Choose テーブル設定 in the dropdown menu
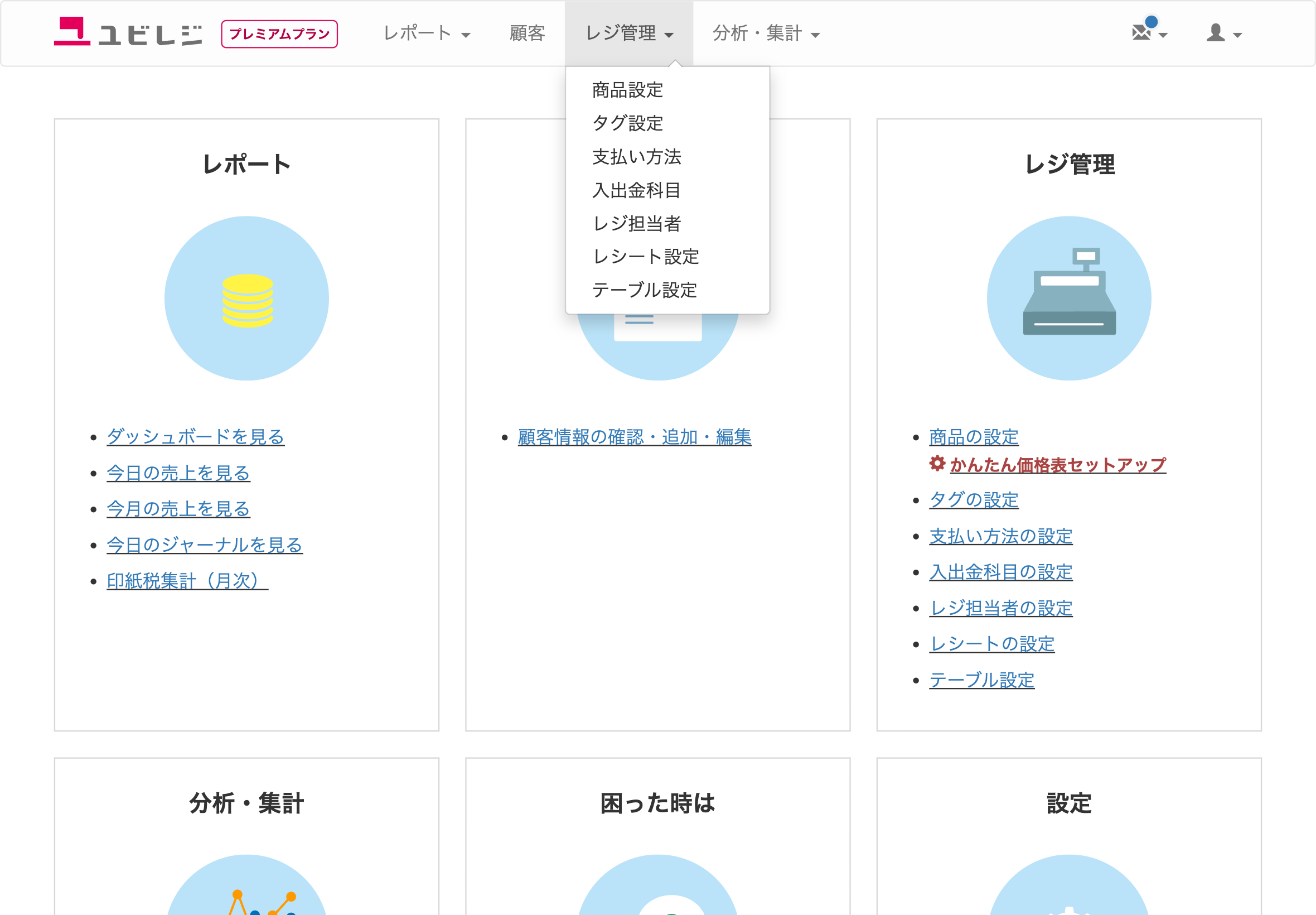The height and width of the screenshot is (915, 1316). tap(645, 290)
